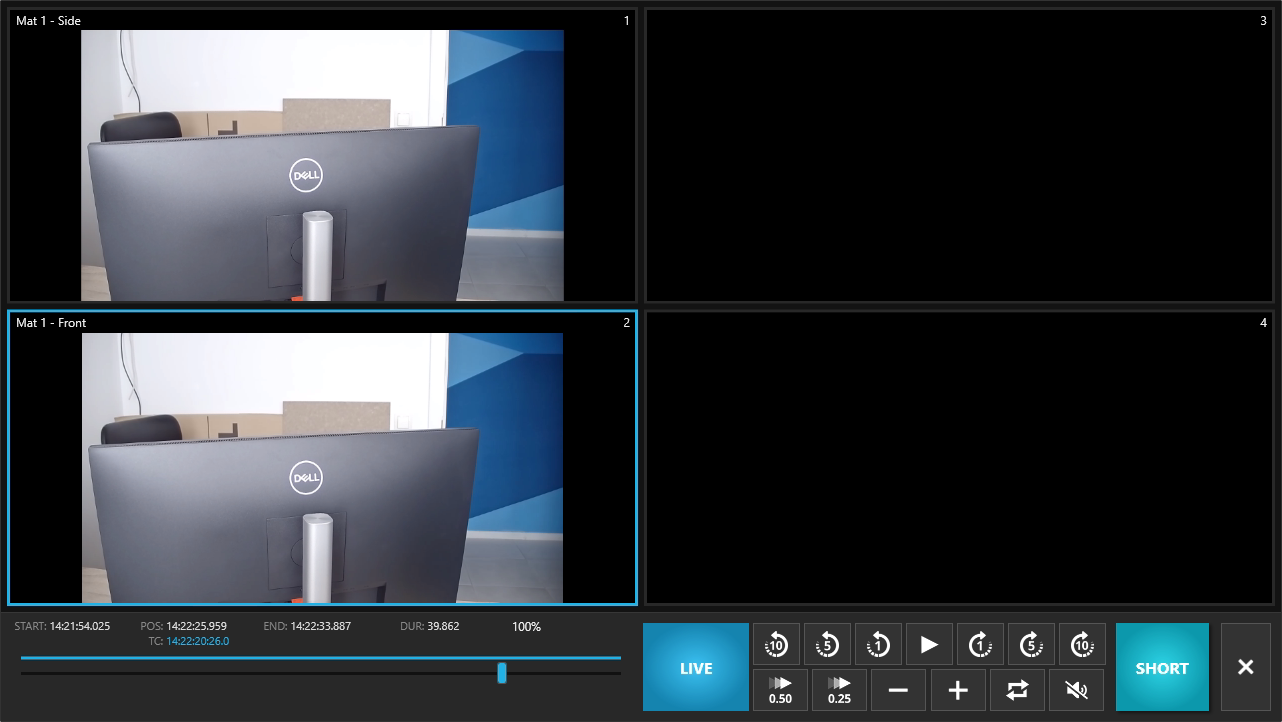
Task: Rewind playback by 10 seconds
Action: coord(777,645)
